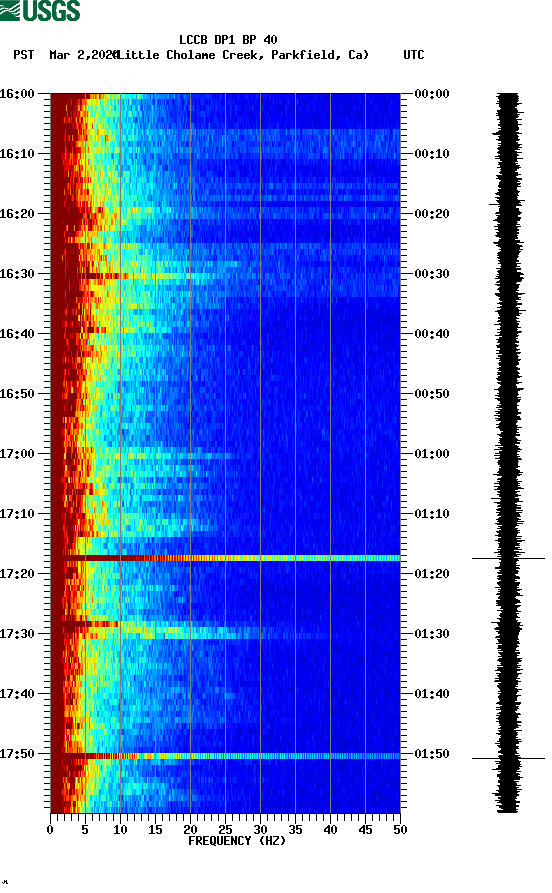Click the '35' frequency axis label
Viewport: 552px width, 893px height.
tap(295, 830)
